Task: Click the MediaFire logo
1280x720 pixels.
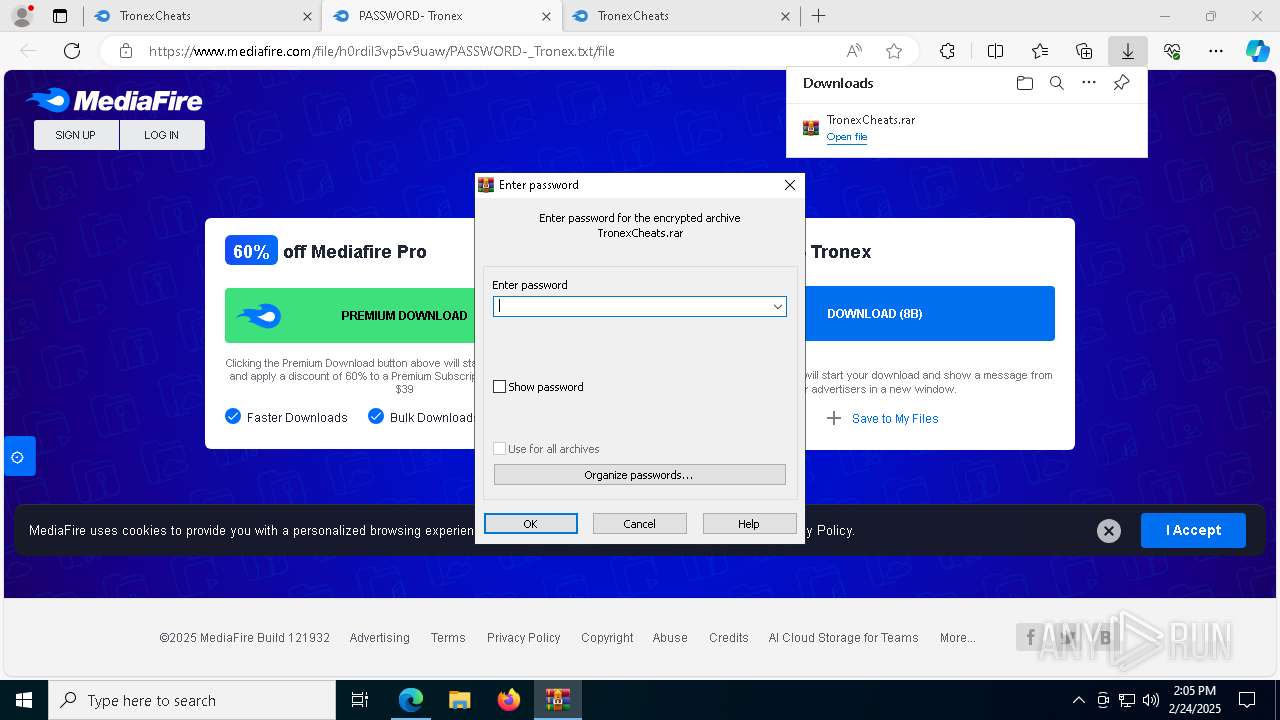Action: [x=114, y=100]
